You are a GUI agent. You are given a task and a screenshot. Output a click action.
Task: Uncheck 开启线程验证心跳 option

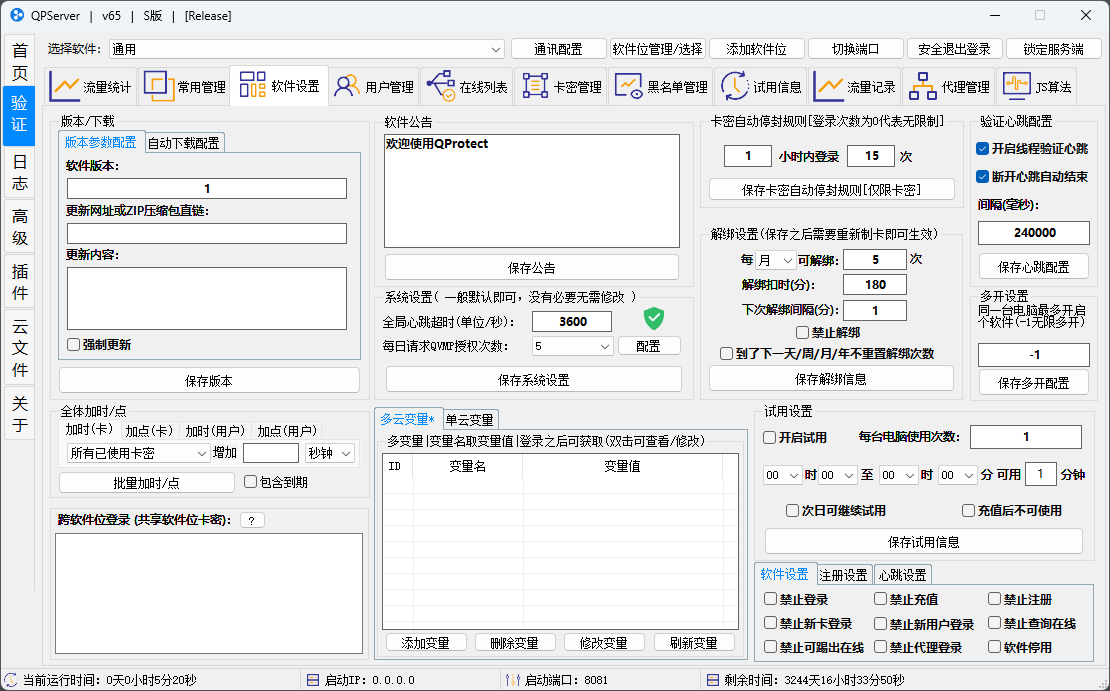pos(982,149)
